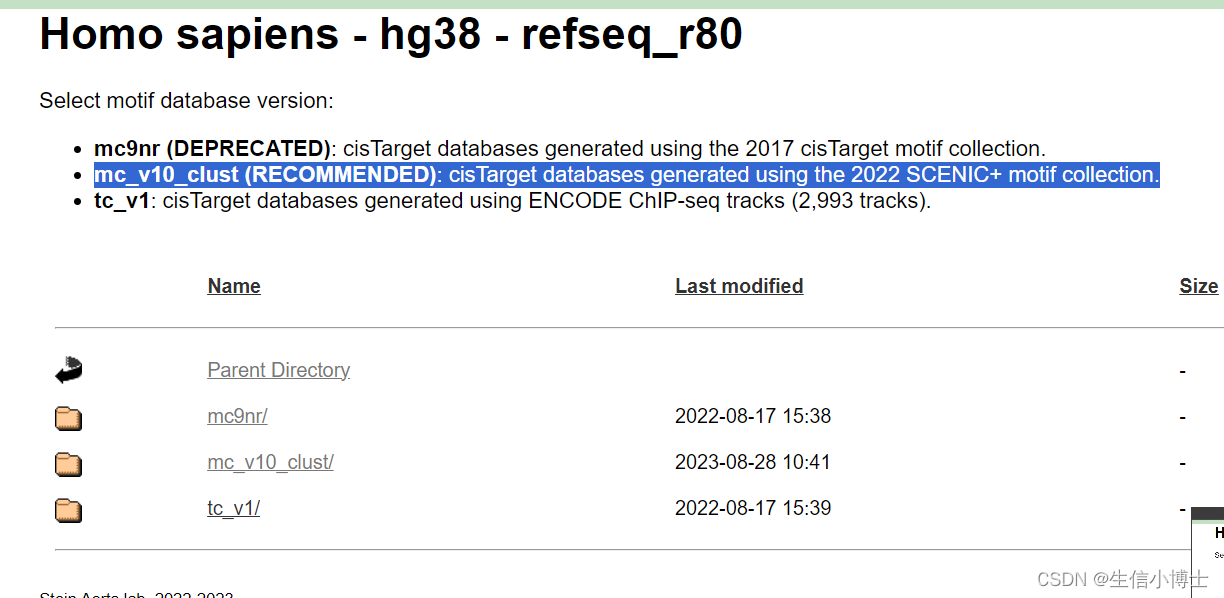Click the highlighted mc_v10_clust RECOMMENDED text

626,174
